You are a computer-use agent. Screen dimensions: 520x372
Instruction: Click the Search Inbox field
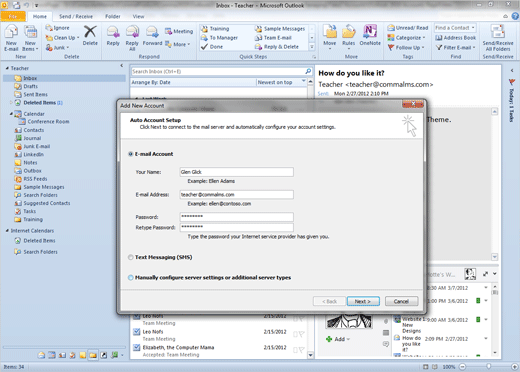pos(218,71)
